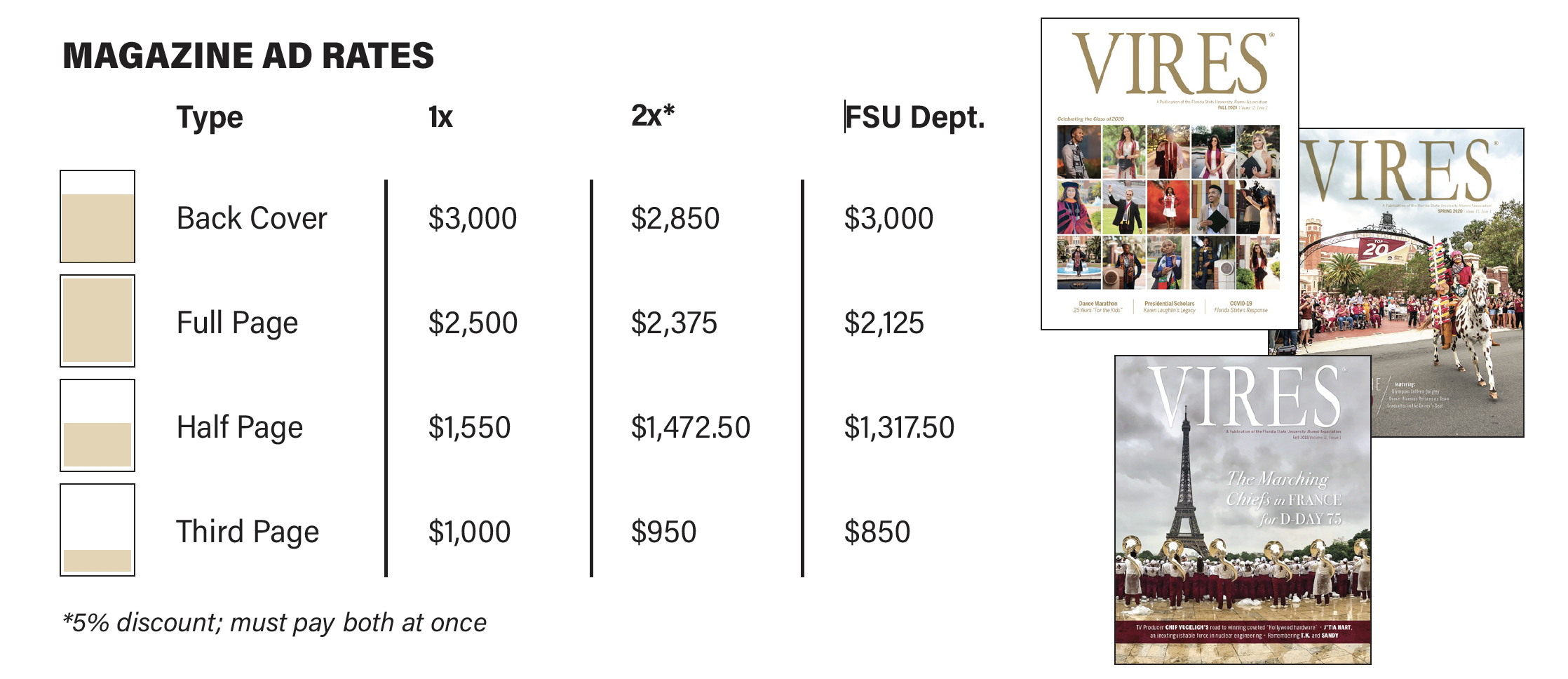Image resolution: width=1568 pixels, height=679 pixels.
Task: Click the Third Page ad layout icon
Action: click(x=97, y=530)
